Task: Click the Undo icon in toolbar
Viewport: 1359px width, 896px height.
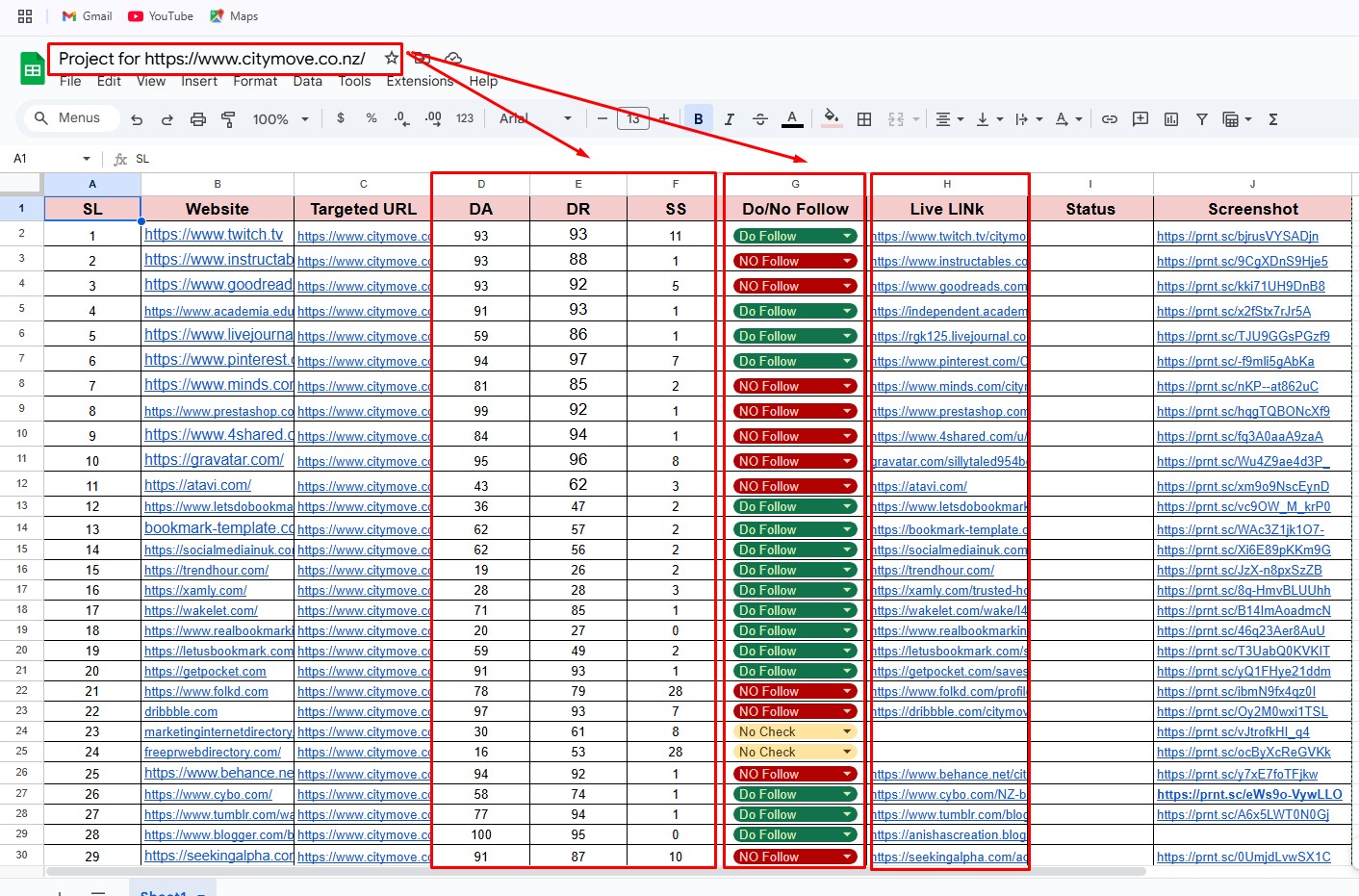Action: [x=137, y=119]
